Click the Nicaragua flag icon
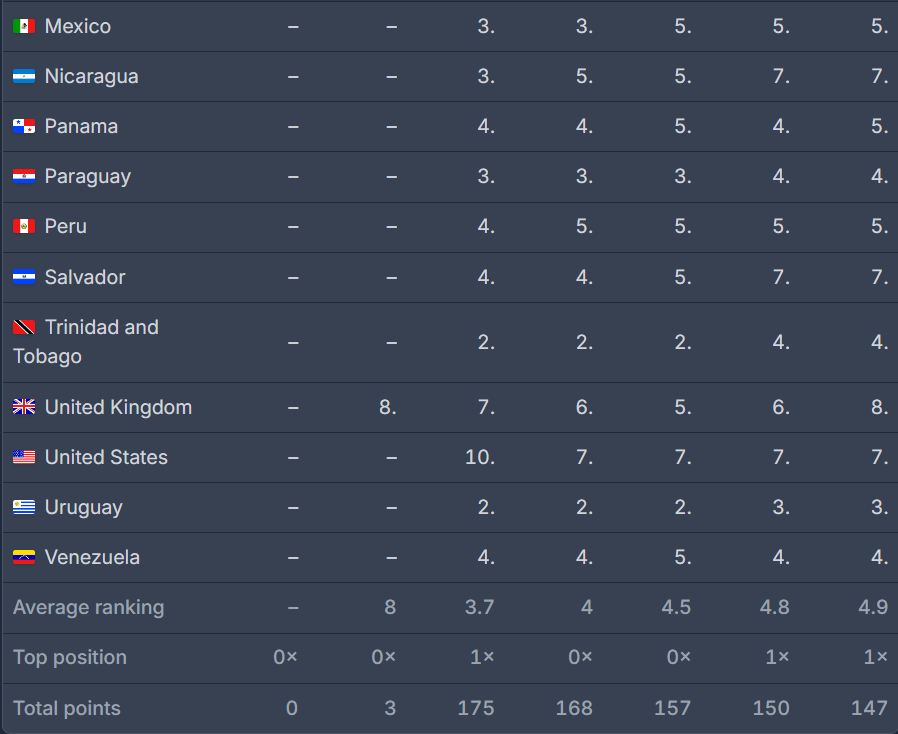The image size is (898, 734). 24,77
